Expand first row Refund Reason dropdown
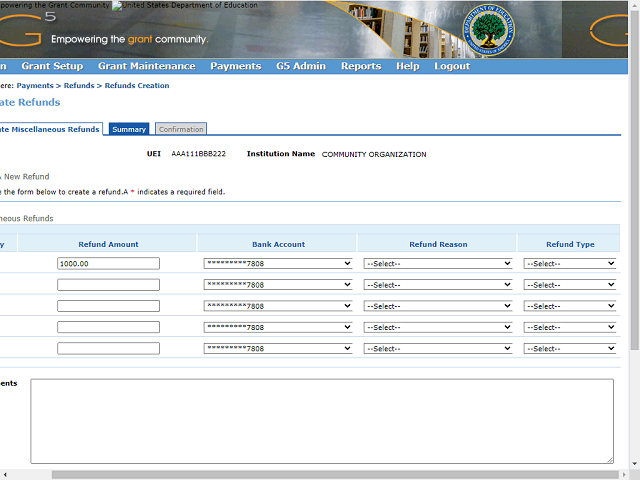Screen dimensions: 640x480 coord(437,264)
